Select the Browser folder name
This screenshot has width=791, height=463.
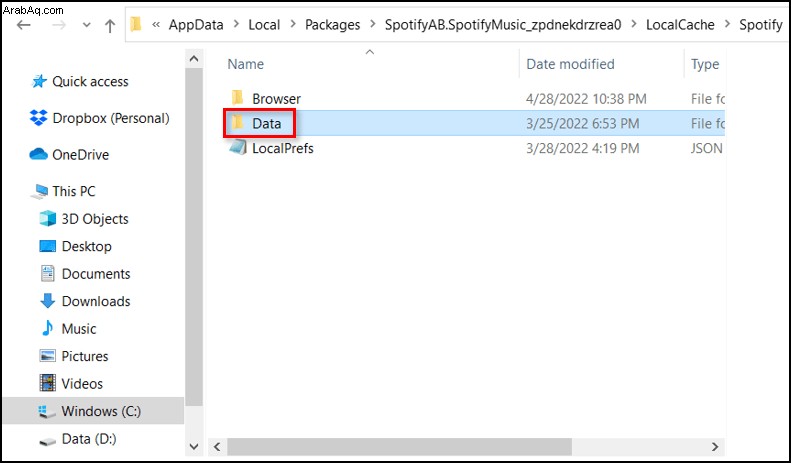coord(276,99)
